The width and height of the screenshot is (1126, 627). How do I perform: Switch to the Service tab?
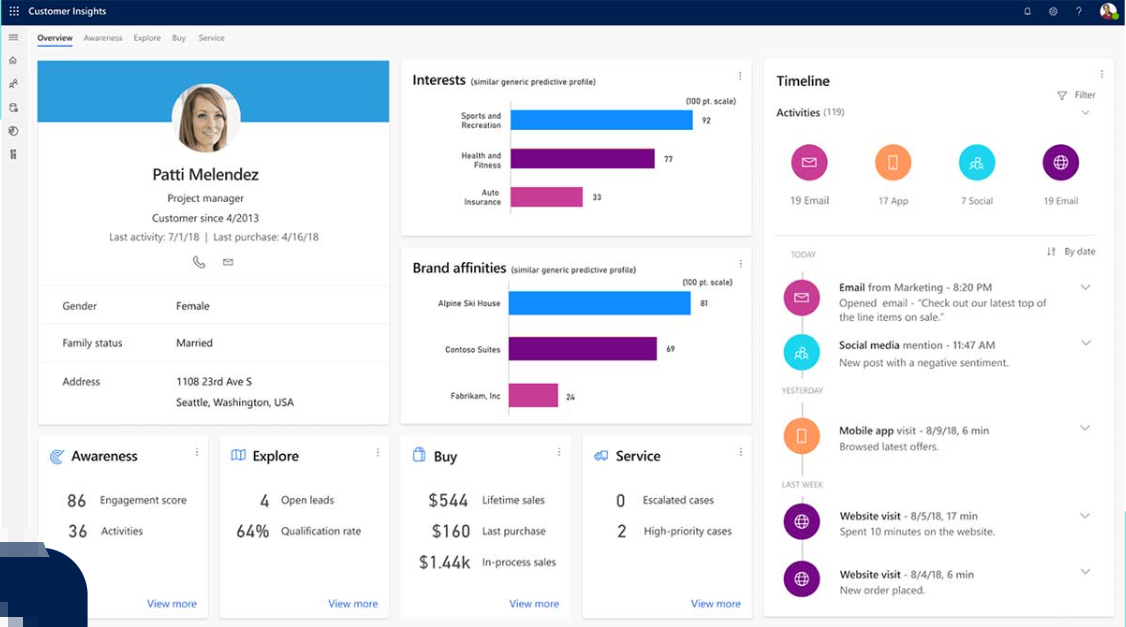tap(211, 38)
